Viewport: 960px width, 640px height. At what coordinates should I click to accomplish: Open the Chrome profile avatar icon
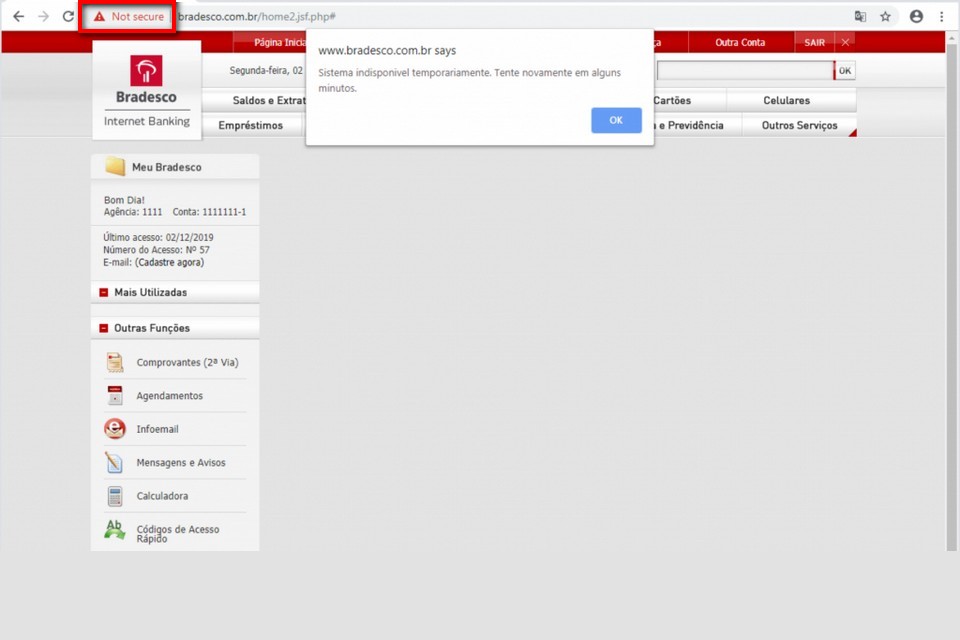point(916,17)
